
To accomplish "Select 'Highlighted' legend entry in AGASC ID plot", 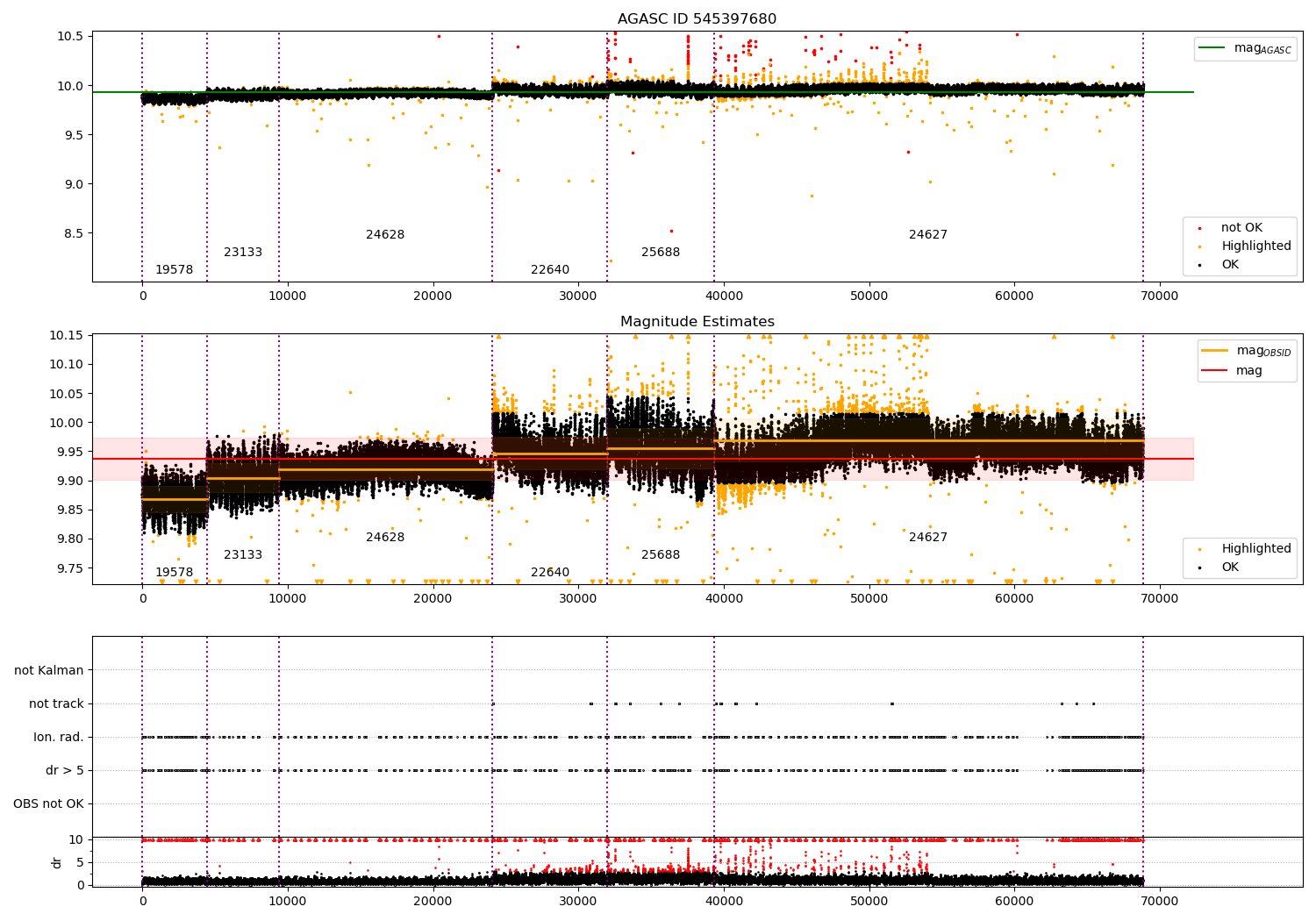I will (1256, 246).
